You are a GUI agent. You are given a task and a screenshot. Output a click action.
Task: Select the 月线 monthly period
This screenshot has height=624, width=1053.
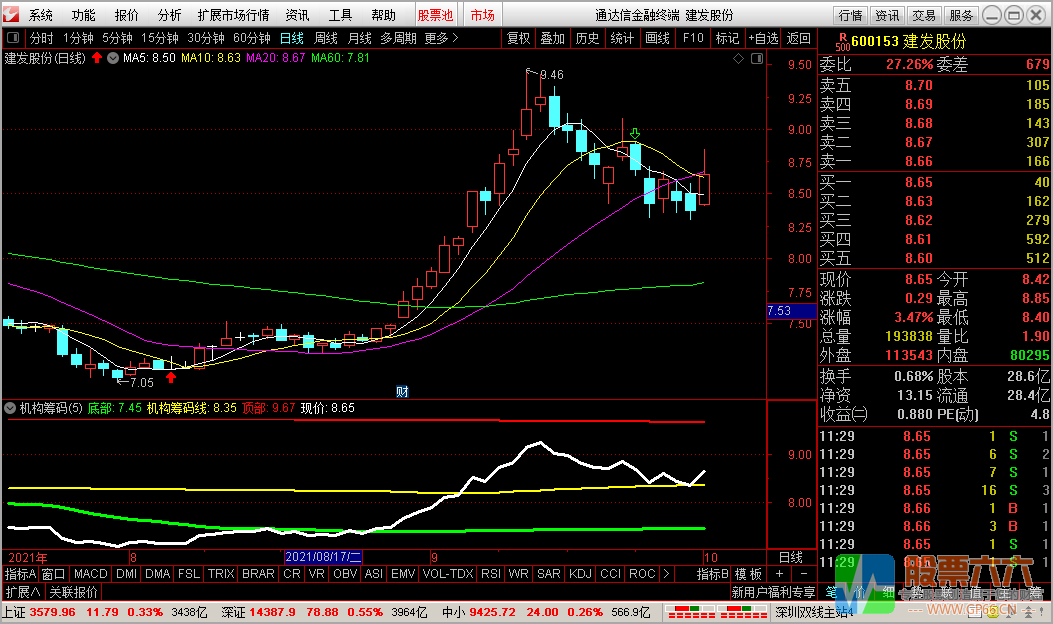click(359, 38)
